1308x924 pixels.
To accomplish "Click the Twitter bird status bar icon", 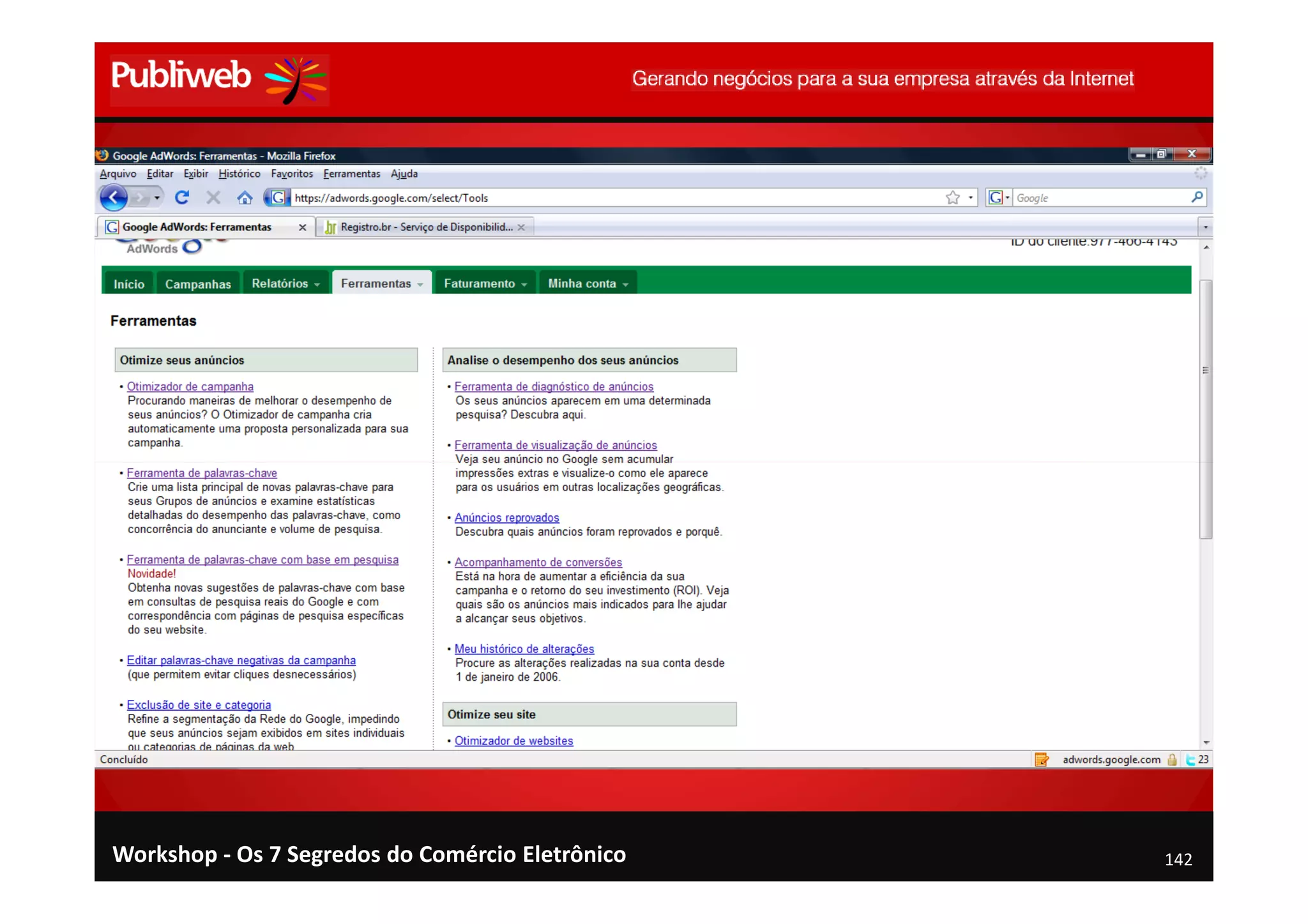I will (1190, 759).
